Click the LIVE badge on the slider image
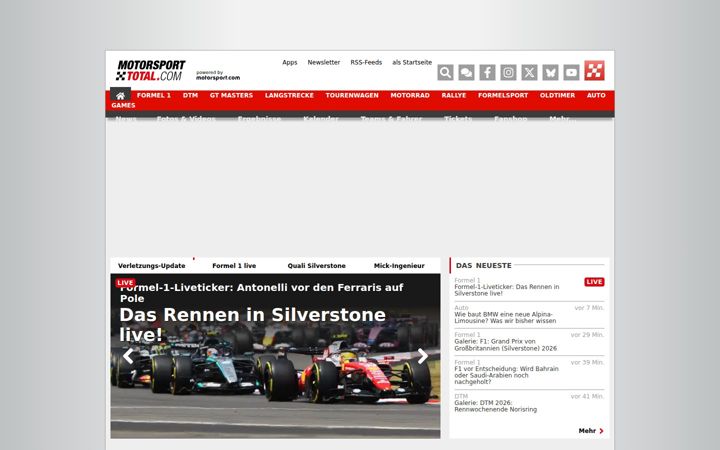Image resolution: width=720 pixels, height=450 pixels. [125, 283]
